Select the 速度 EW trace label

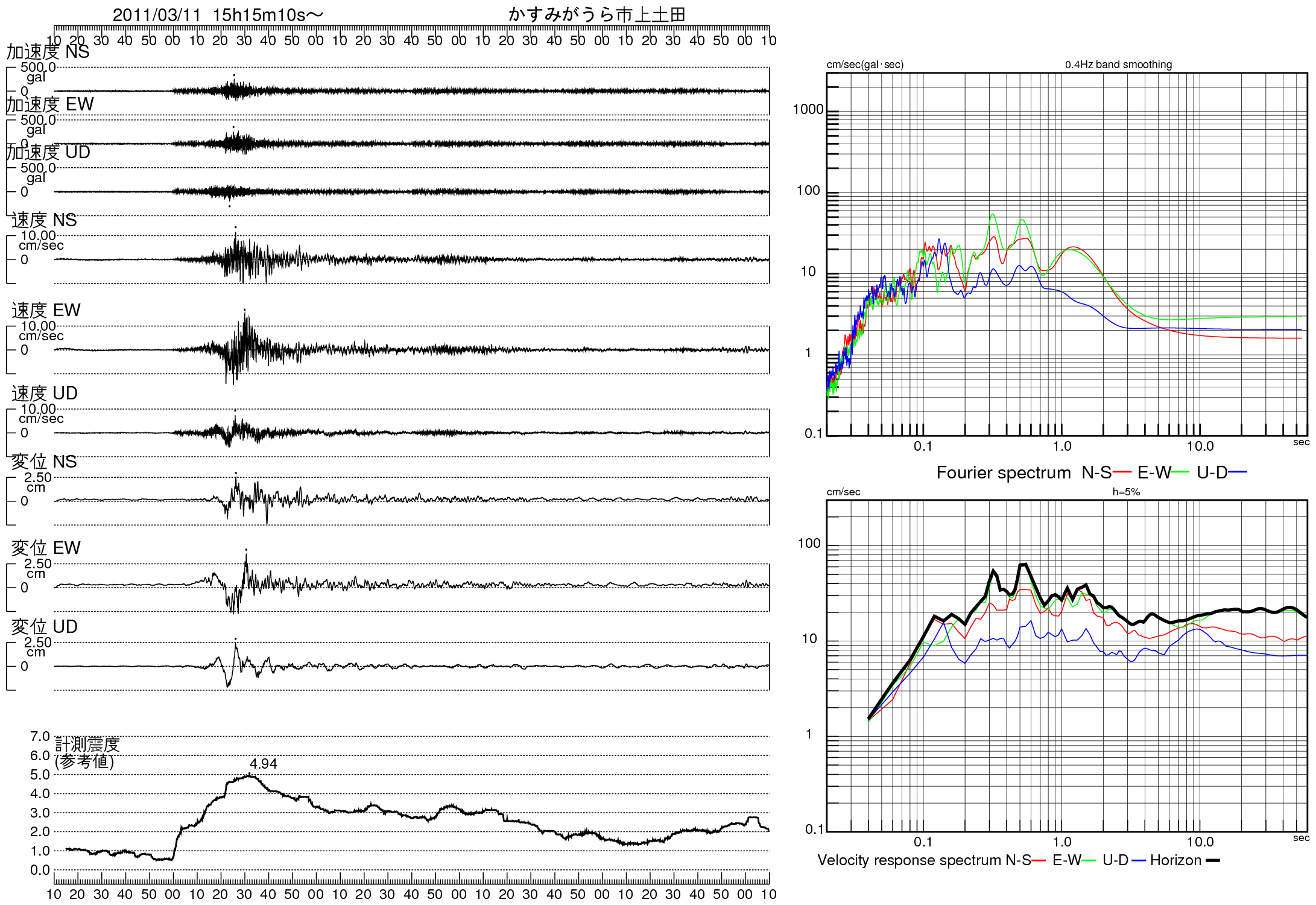pos(46,310)
